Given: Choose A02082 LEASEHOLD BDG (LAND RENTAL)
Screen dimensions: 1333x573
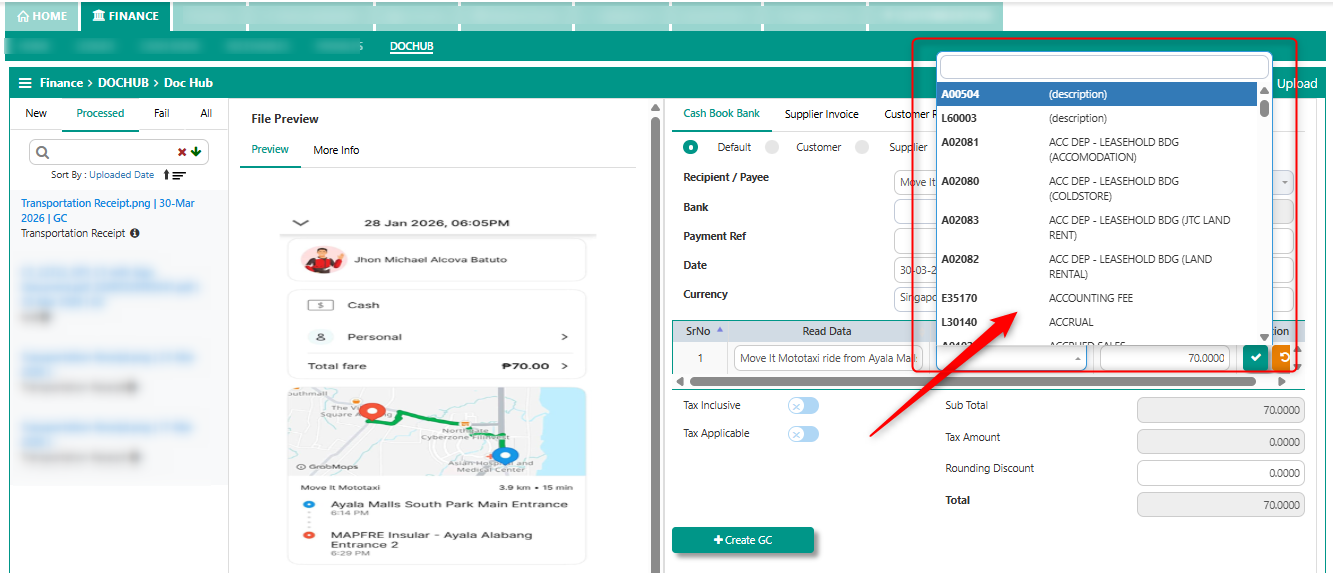Looking at the screenshot, I should click(1096, 266).
